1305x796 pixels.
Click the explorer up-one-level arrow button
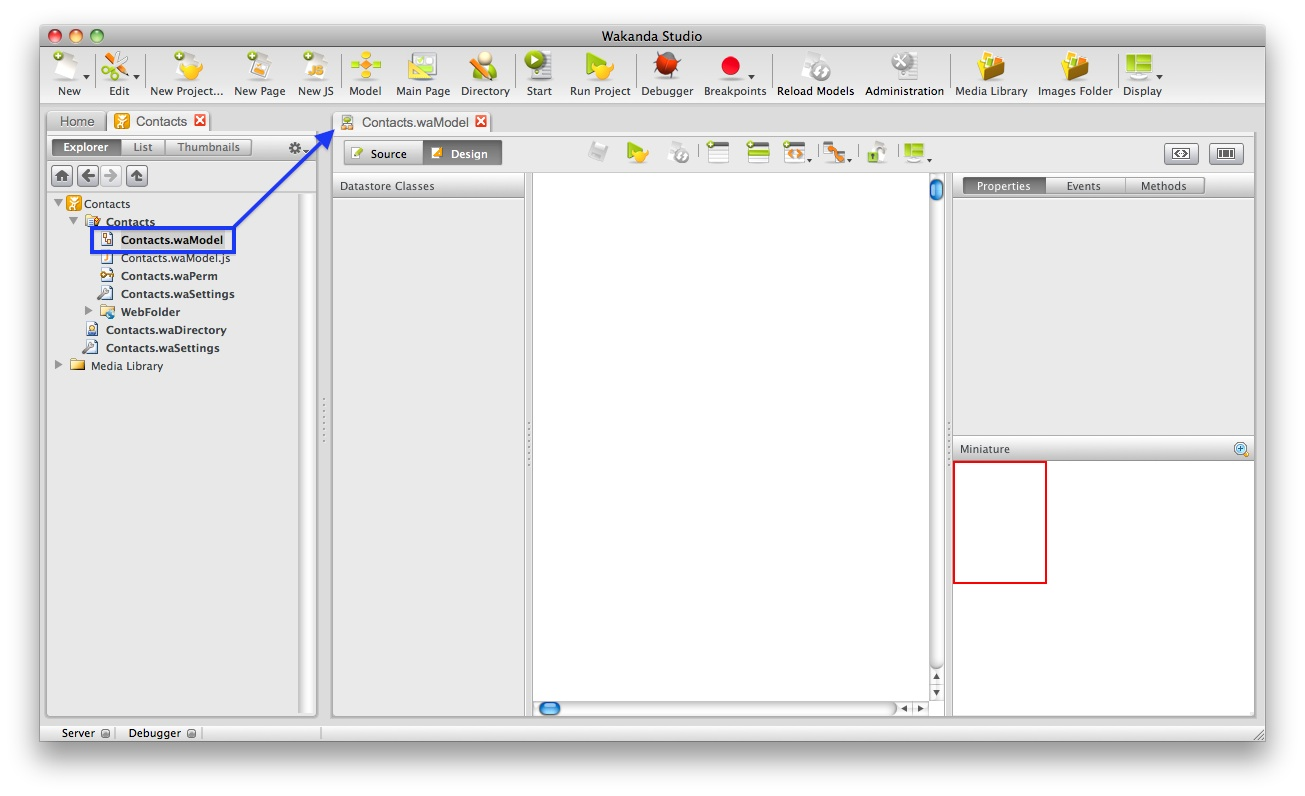137,176
